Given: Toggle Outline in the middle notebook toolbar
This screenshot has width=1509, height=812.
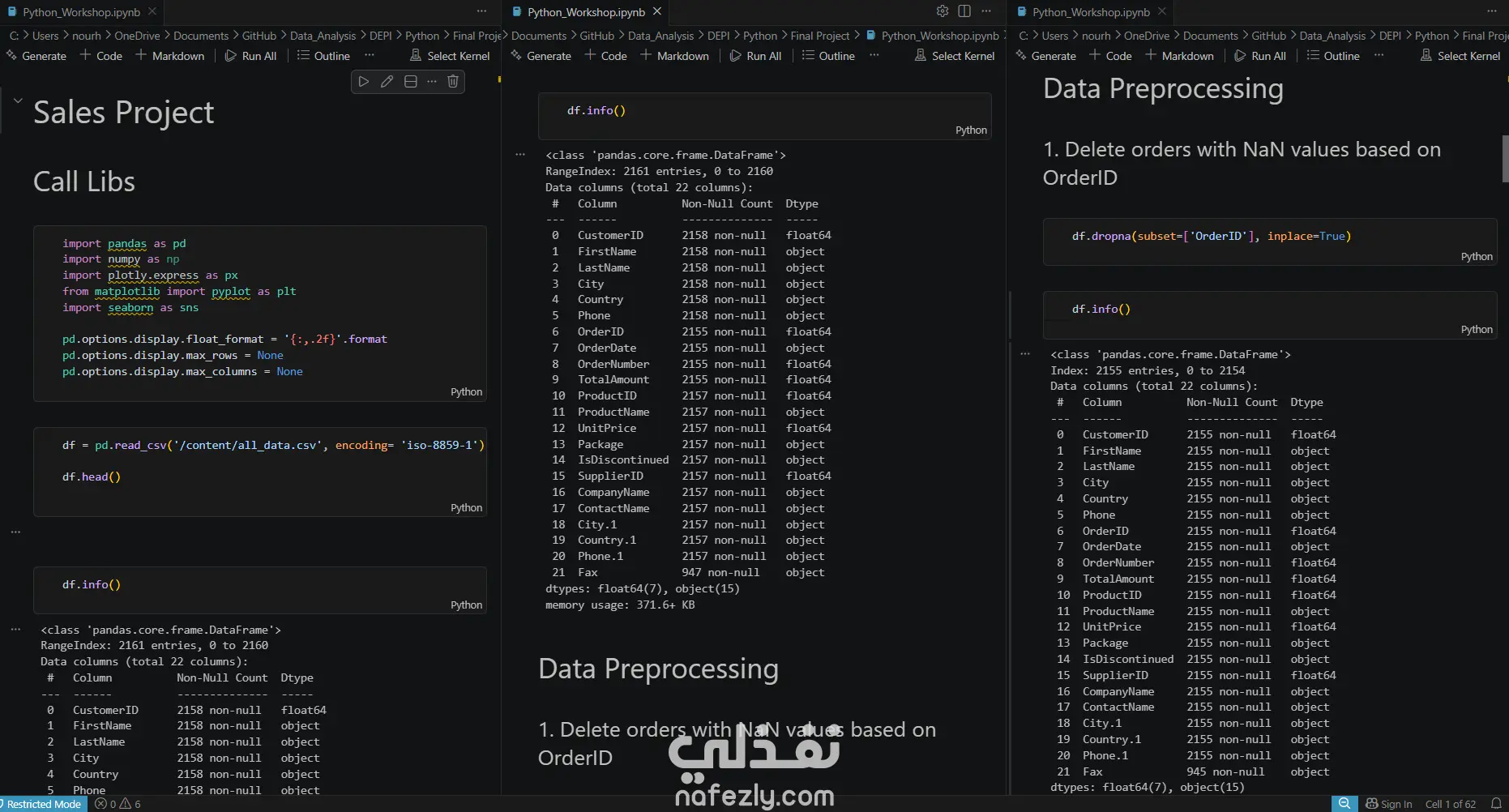Looking at the screenshot, I should (x=828, y=56).
